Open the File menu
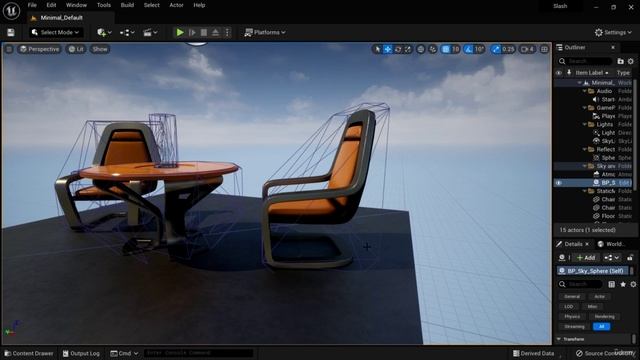Image resolution: width=640 pixels, height=360 pixels. point(32,5)
